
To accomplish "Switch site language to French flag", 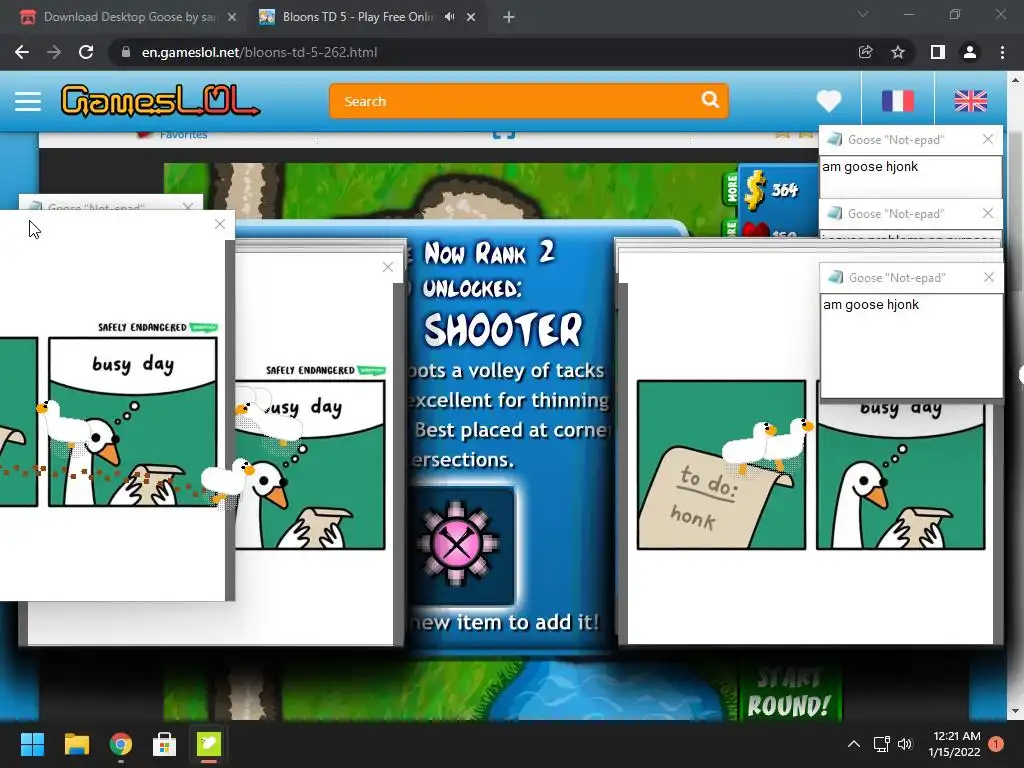I will point(897,101).
